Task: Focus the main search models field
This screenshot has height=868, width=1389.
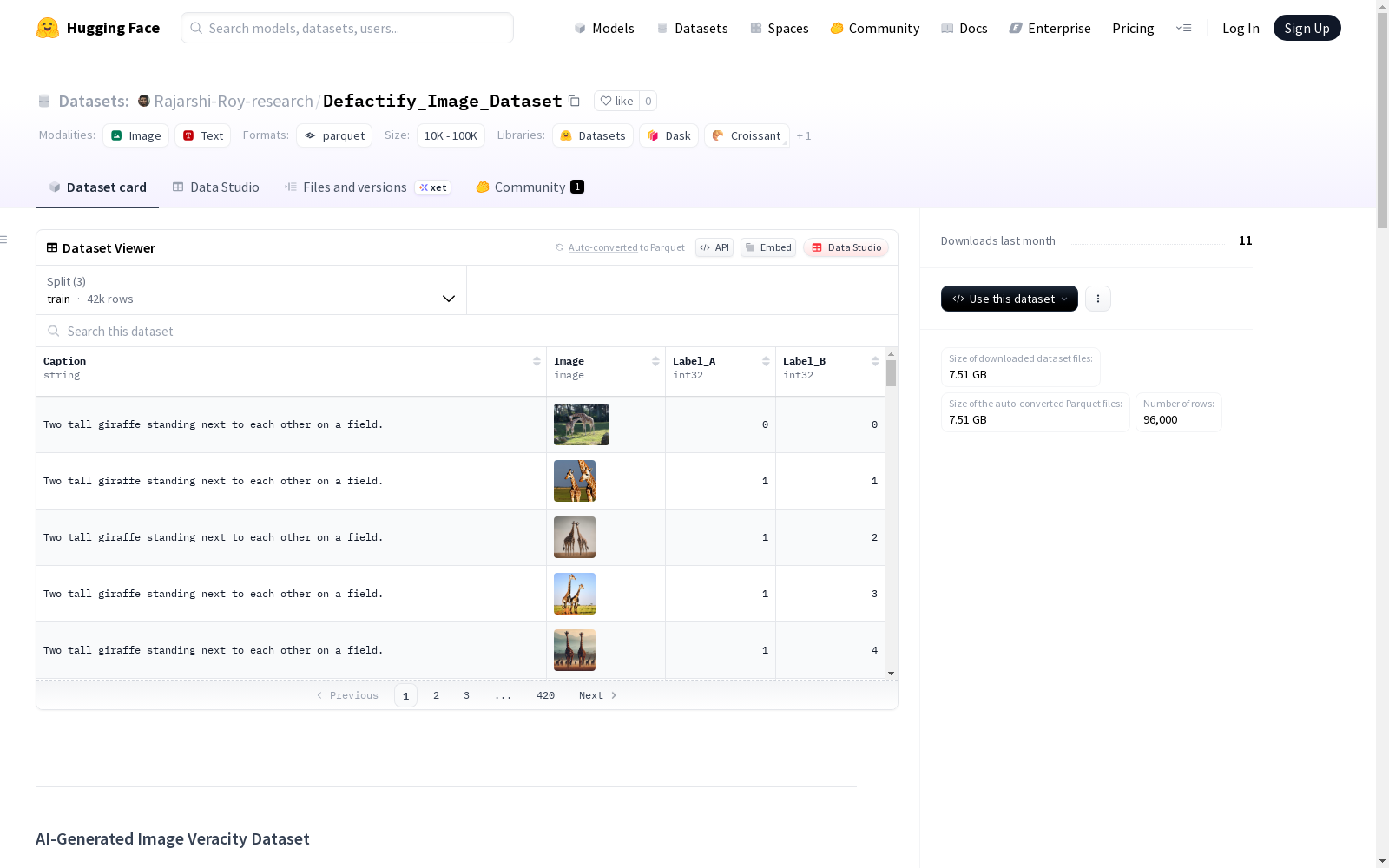Action: [347, 28]
